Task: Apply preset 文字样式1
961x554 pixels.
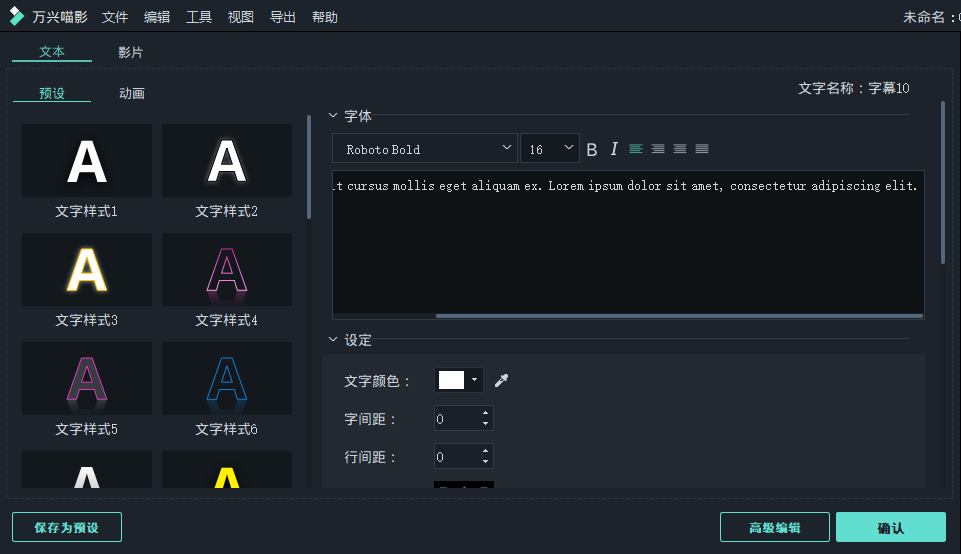Action: point(87,161)
